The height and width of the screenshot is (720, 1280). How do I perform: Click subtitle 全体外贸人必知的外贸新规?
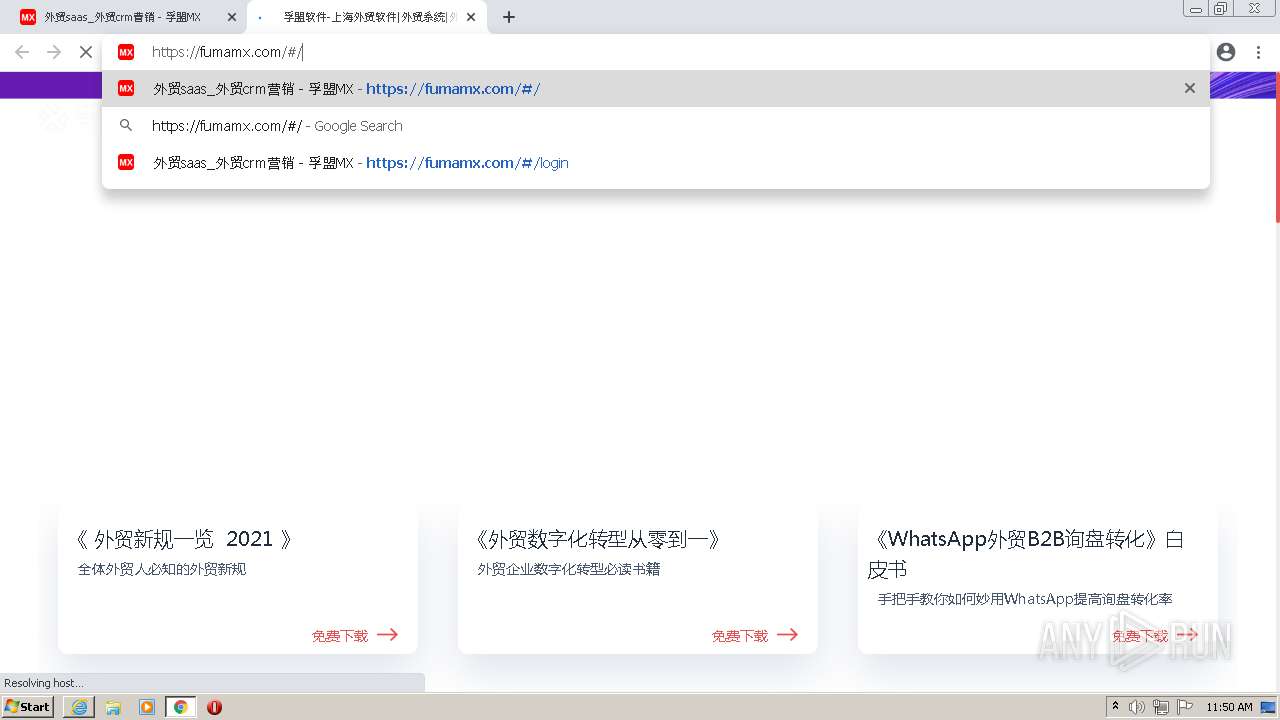[162, 569]
